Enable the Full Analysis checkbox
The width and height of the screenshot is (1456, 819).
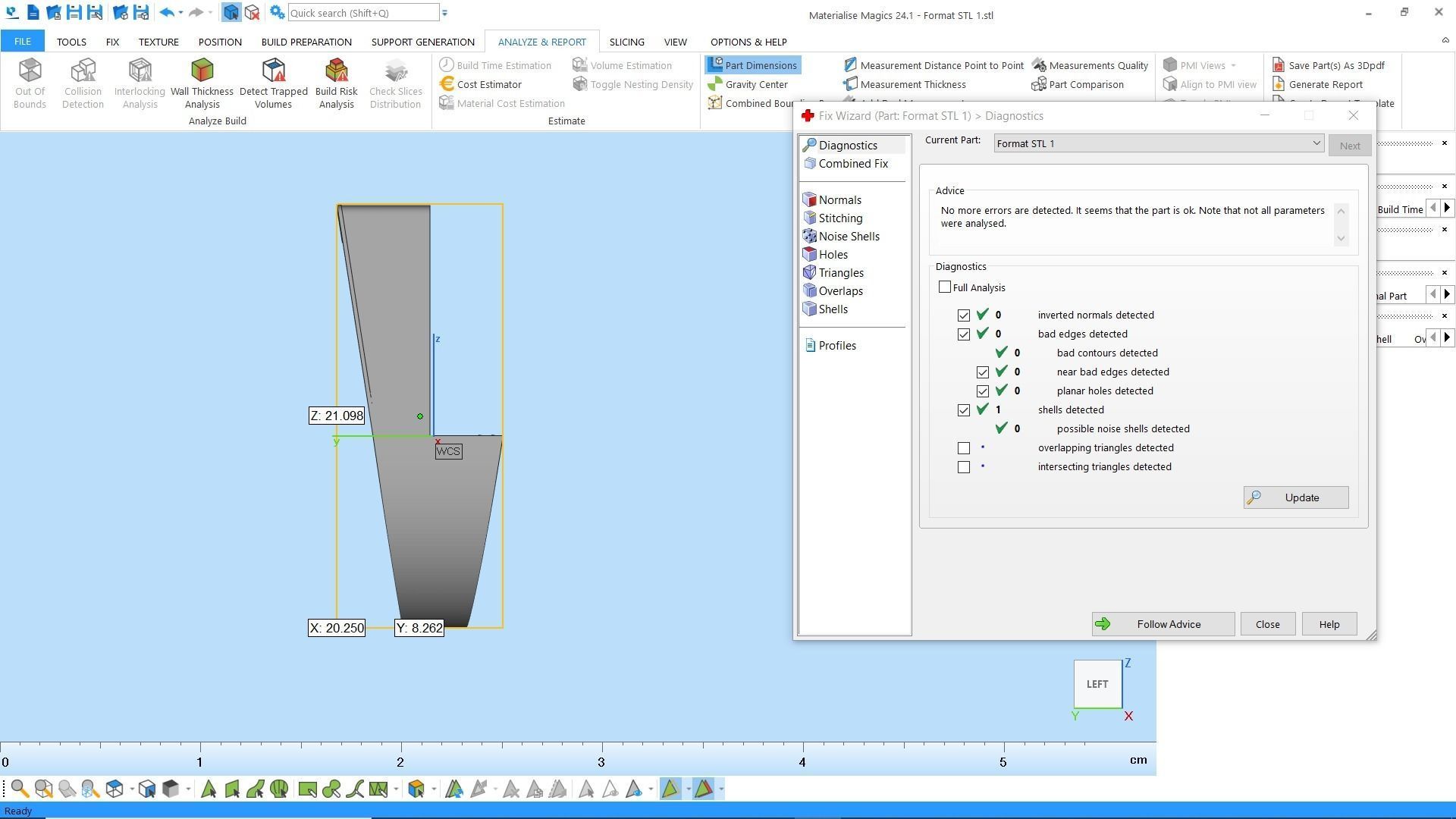945,287
